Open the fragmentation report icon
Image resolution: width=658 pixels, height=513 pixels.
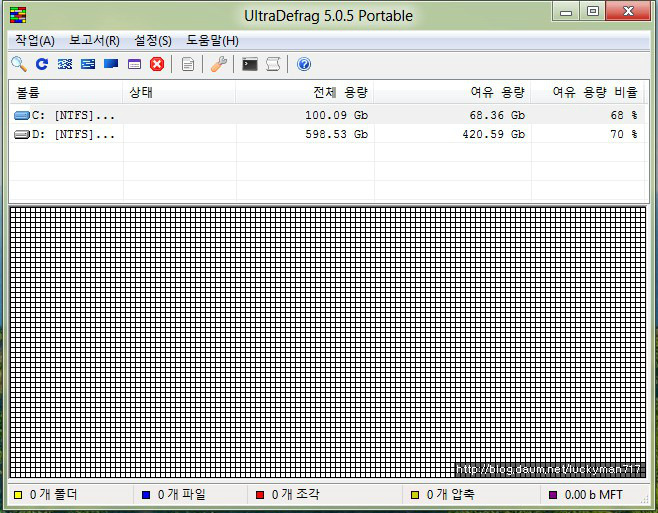coord(188,64)
